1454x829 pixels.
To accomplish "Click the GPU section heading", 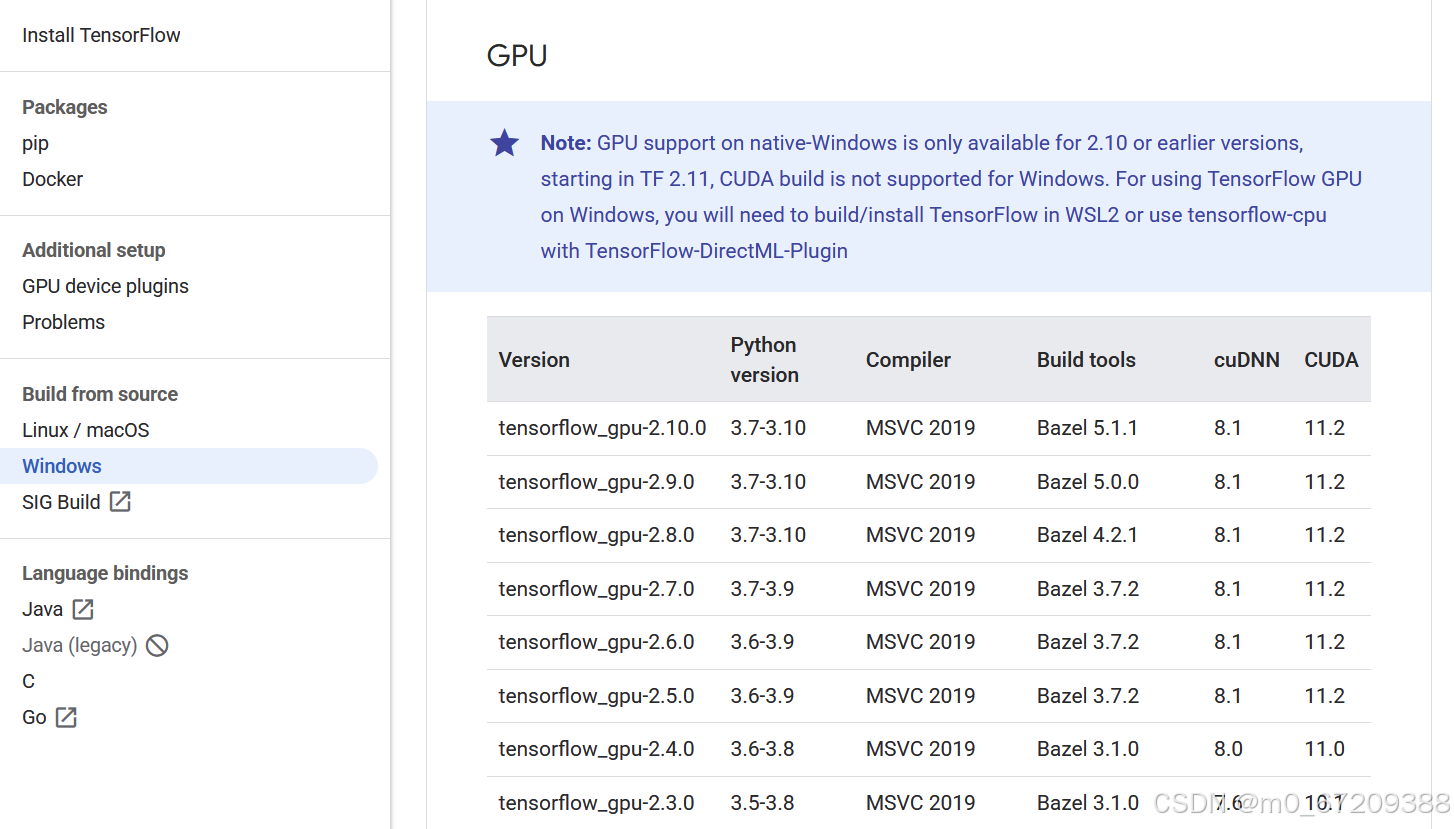I will point(517,55).
